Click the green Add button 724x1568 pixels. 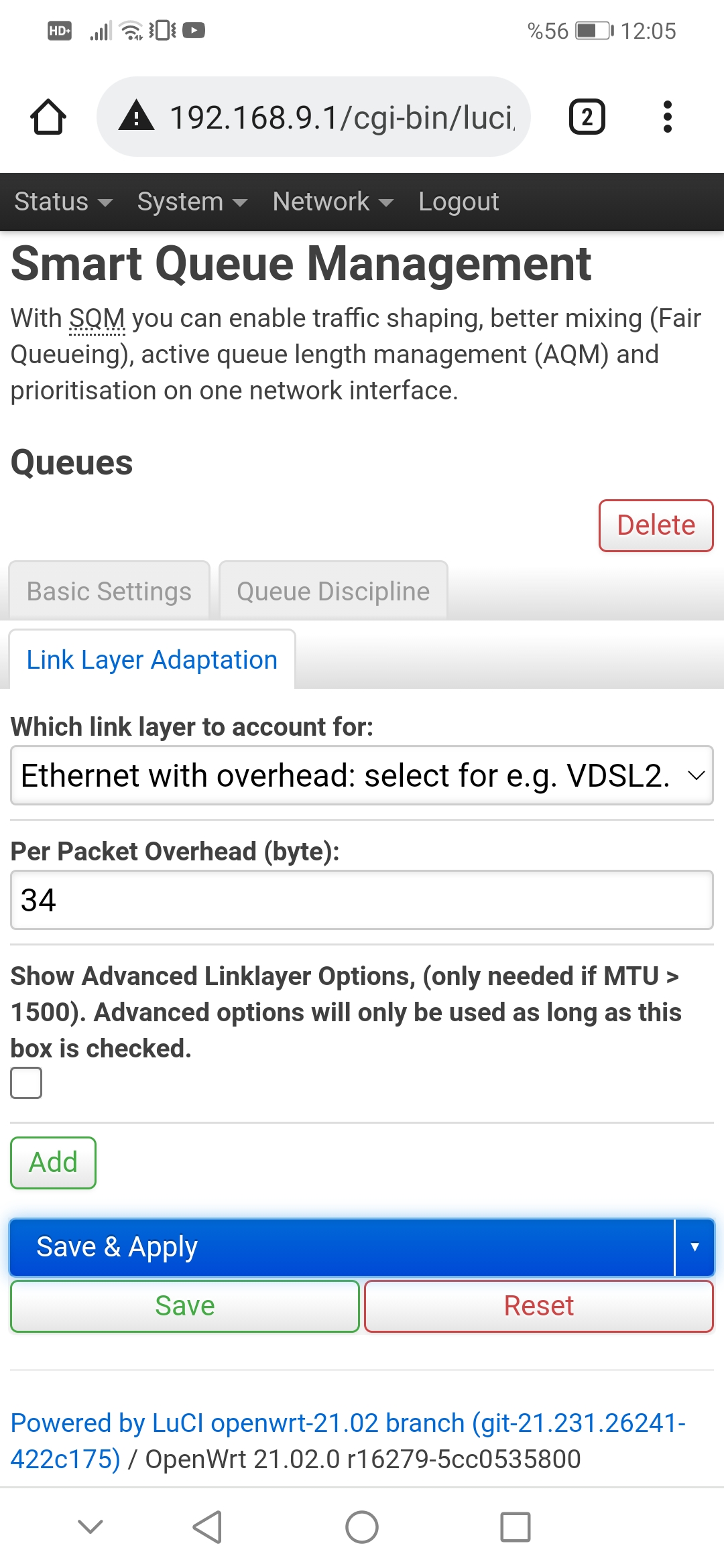tap(54, 1163)
